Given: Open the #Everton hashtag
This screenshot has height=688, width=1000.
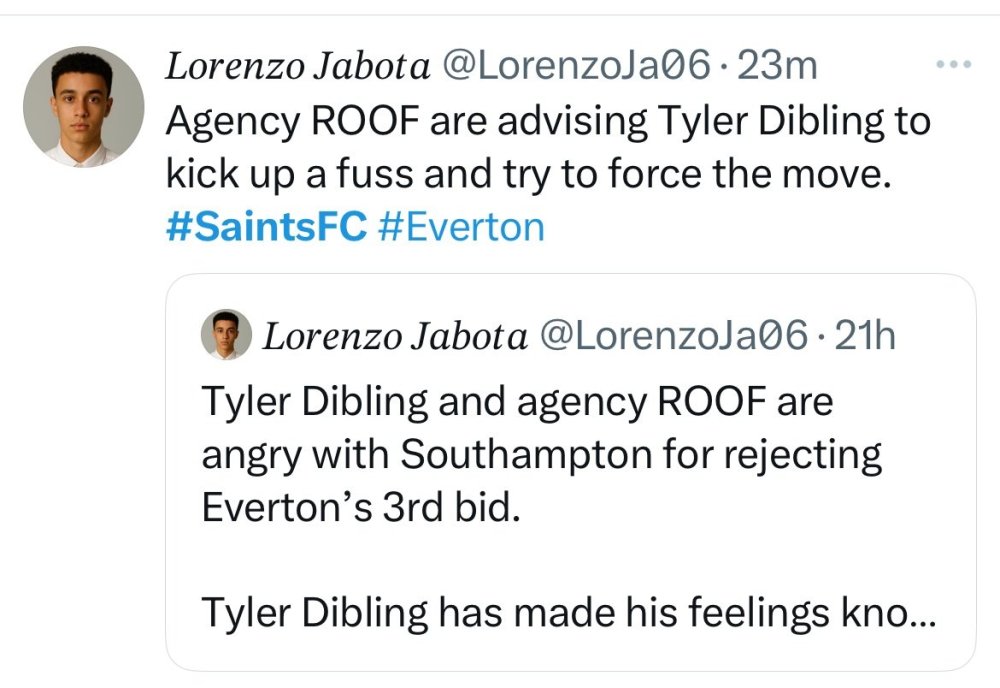Looking at the screenshot, I should [x=462, y=227].
